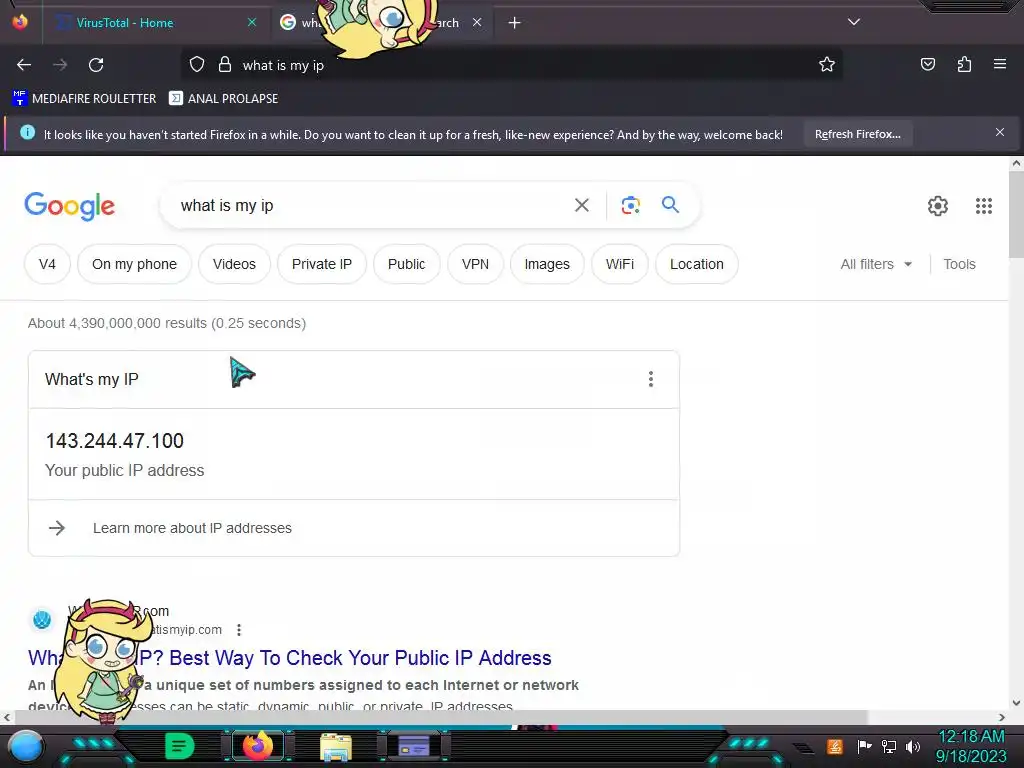Open the volume speaker tray icon
The width and height of the screenshot is (1024, 768).
[x=912, y=746]
